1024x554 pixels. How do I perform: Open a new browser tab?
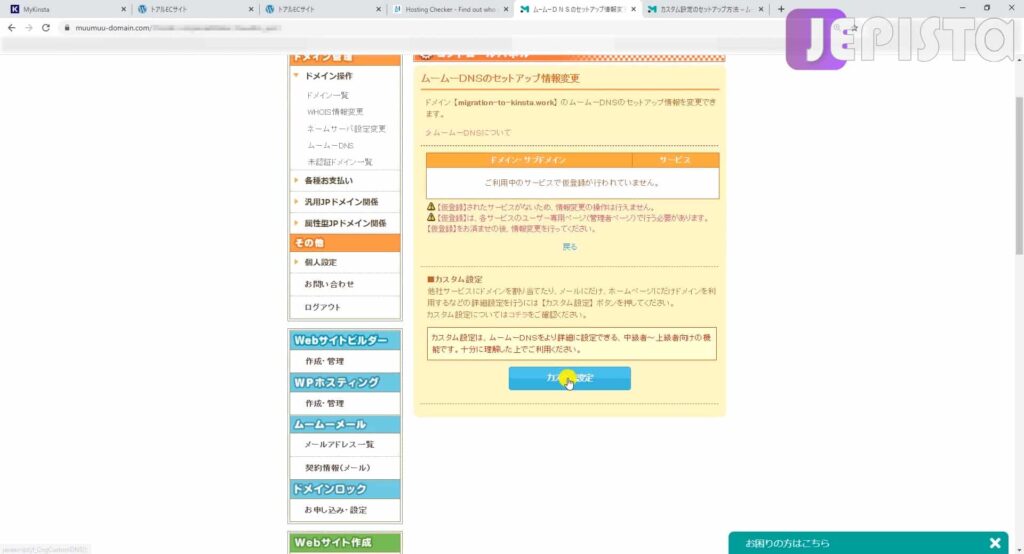pyautogui.click(x=781, y=9)
